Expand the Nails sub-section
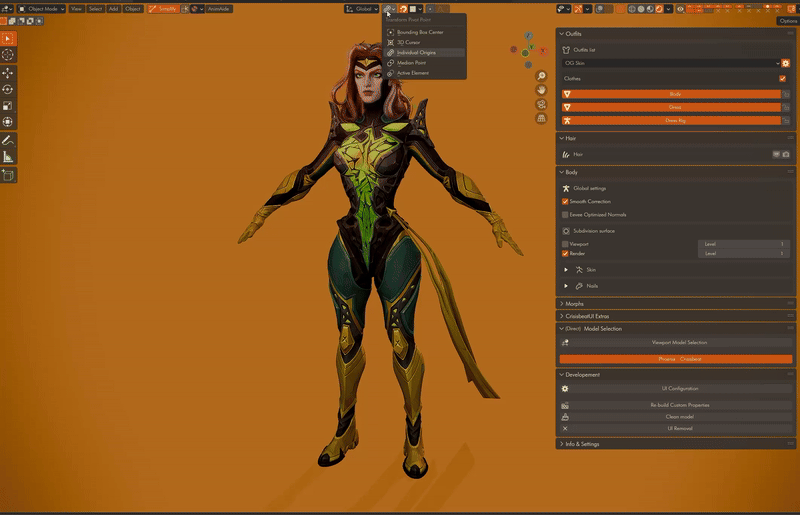Screen dimensions: 800x515 [566, 286]
